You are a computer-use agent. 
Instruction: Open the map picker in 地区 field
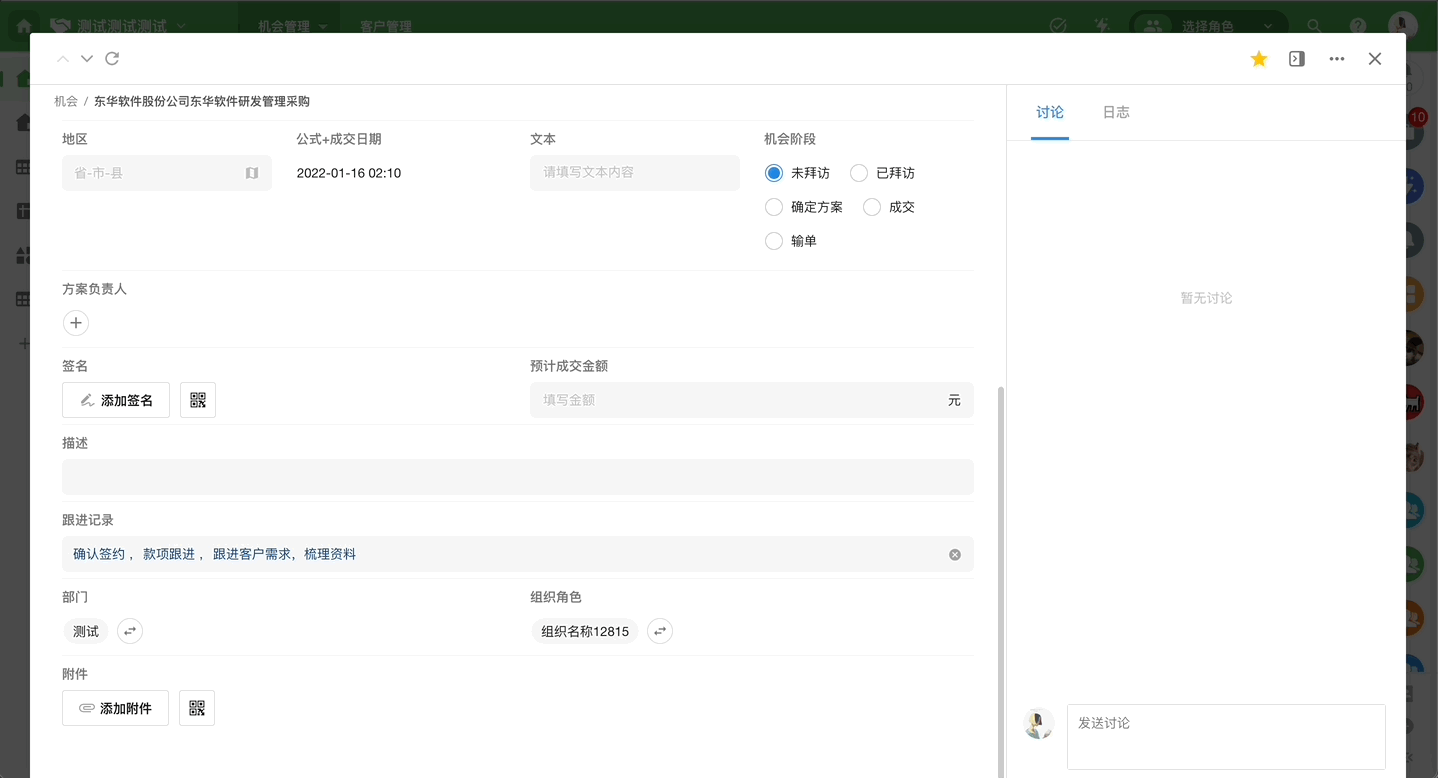252,173
